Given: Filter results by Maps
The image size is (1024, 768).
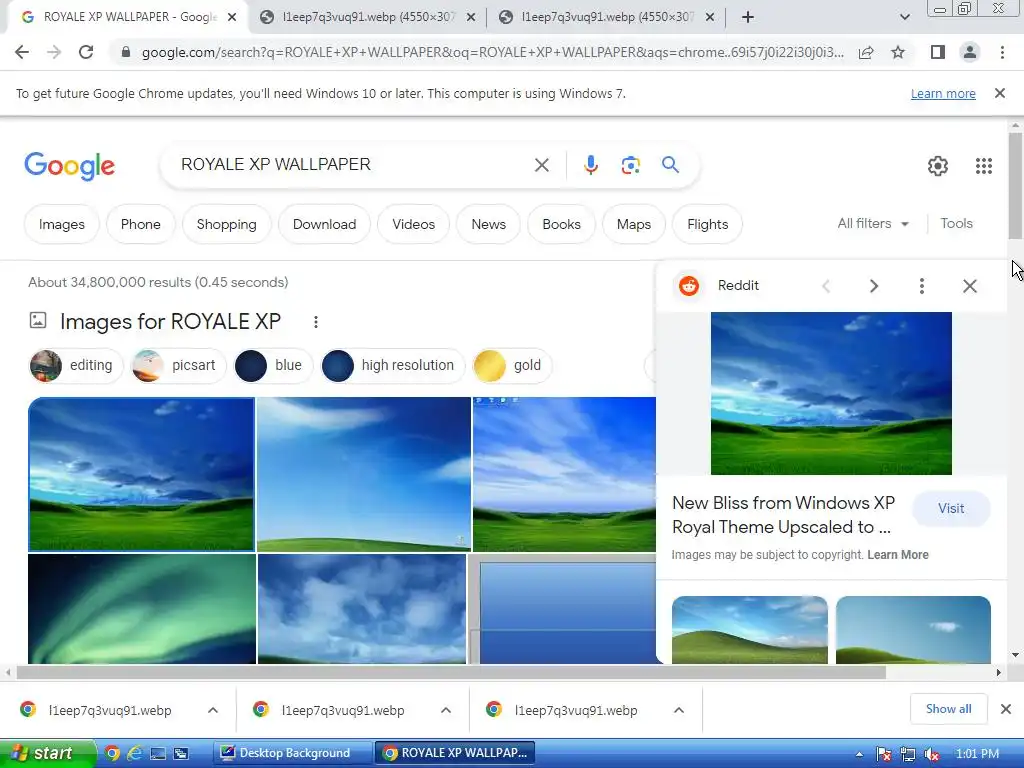Looking at the screenshot, I should tap(633, 224).
